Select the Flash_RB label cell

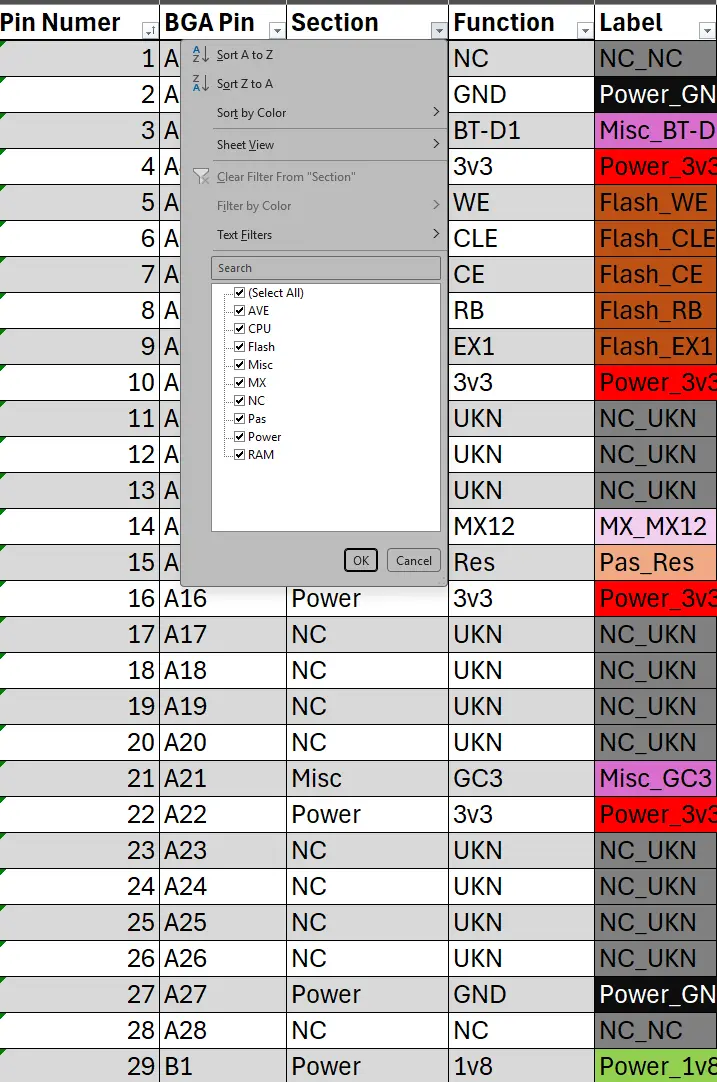656,311
